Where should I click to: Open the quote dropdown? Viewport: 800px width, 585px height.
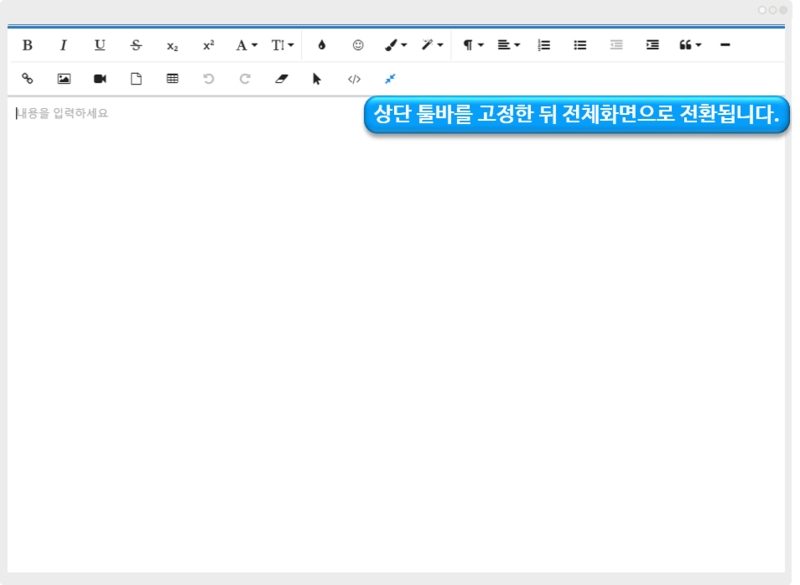click(690, 45)
